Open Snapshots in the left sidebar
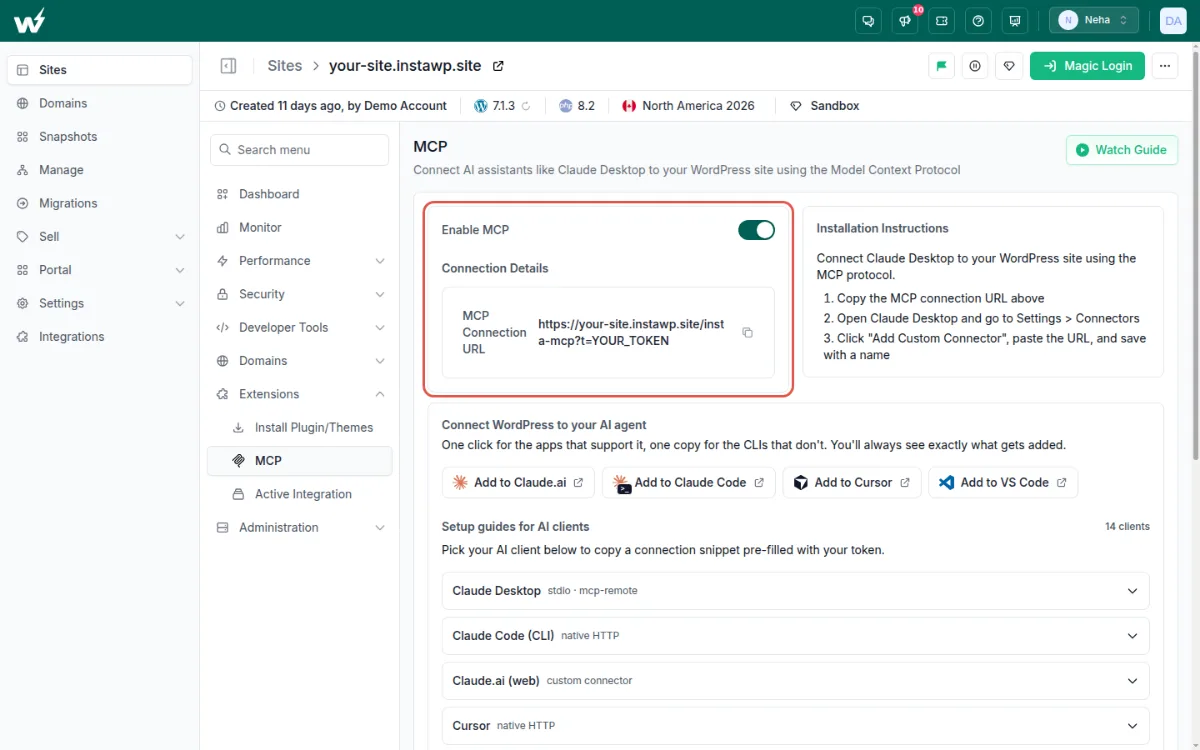 [x=99, y=137]
